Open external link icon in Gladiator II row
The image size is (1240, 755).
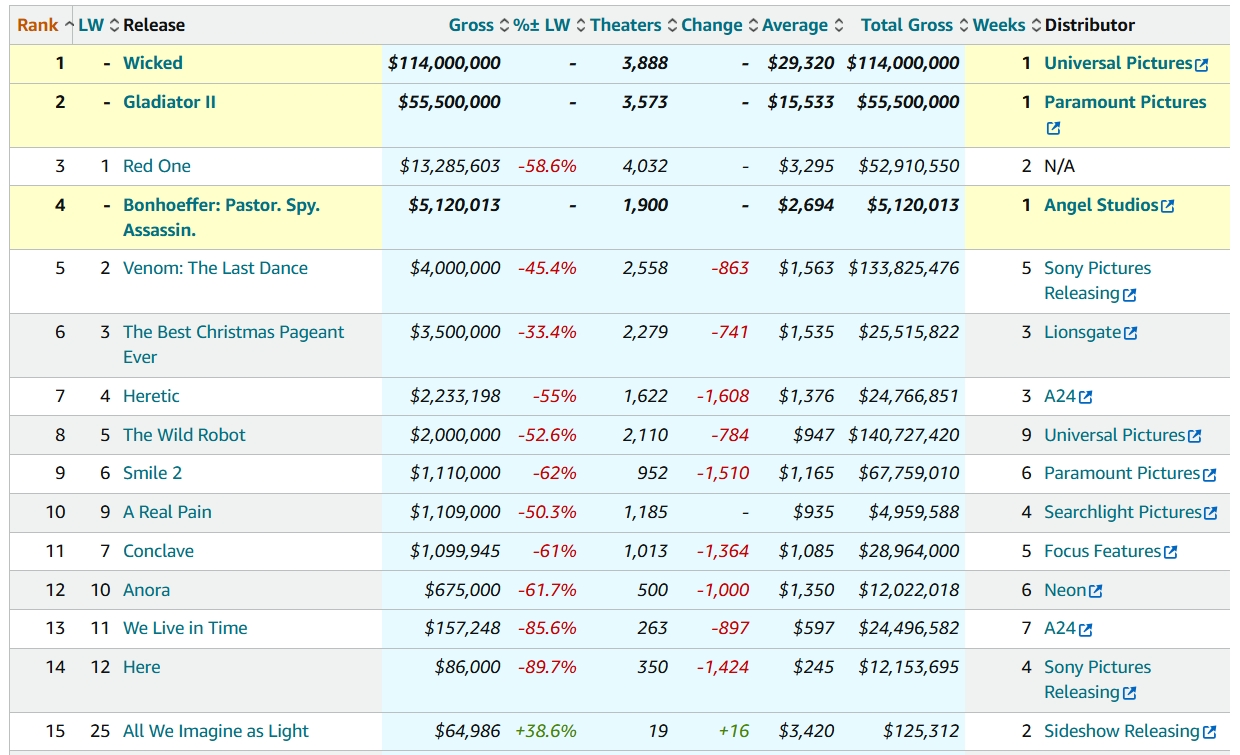pyautogui.click(x=1053, y=129)
